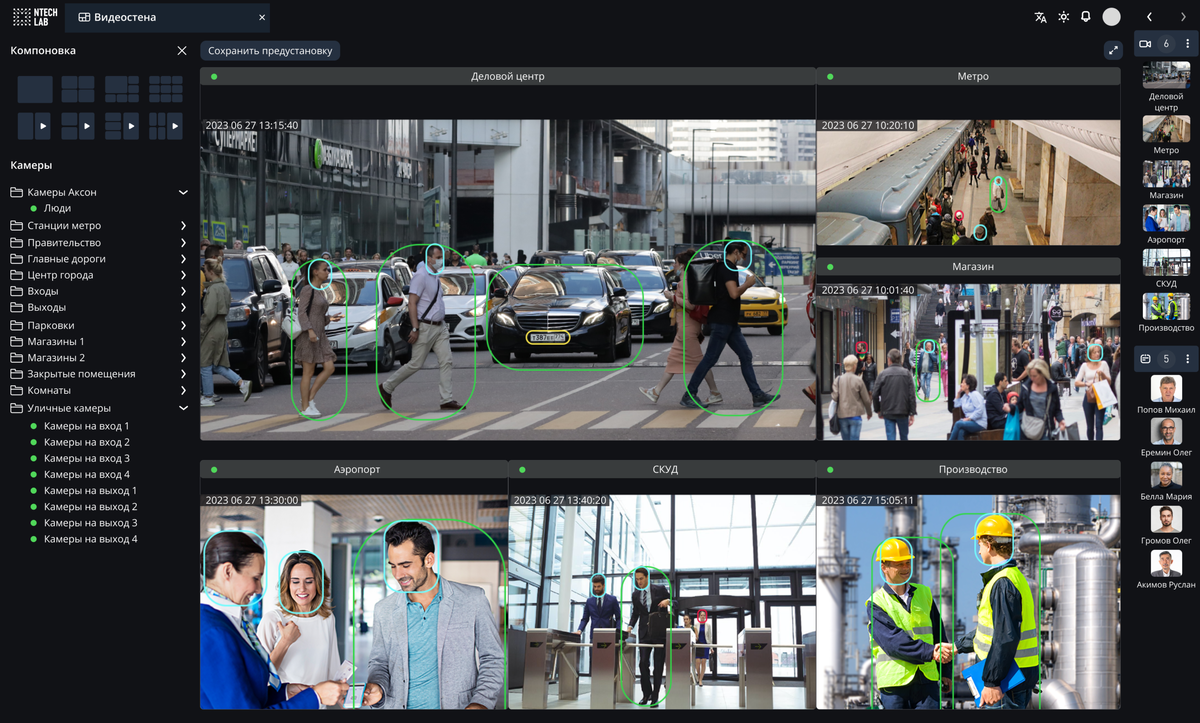Click the Магазин video tile title bar
Image resolution: width=1200 pixels, height=723 pixels.
click(969, 267)
